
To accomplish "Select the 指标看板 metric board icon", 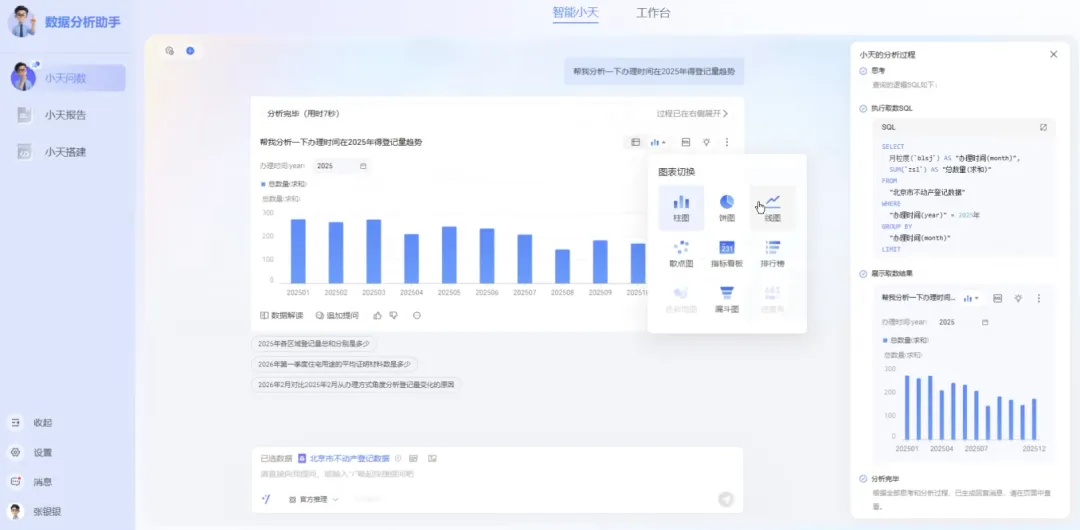I will [x=727, y=253].
